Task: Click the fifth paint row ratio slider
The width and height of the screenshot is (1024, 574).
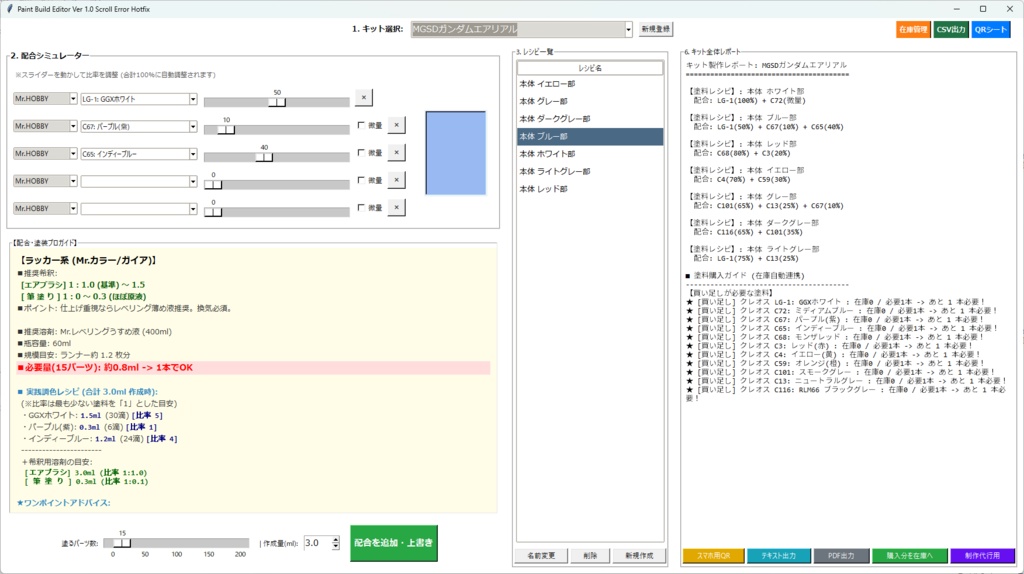Action: (277, 212)
